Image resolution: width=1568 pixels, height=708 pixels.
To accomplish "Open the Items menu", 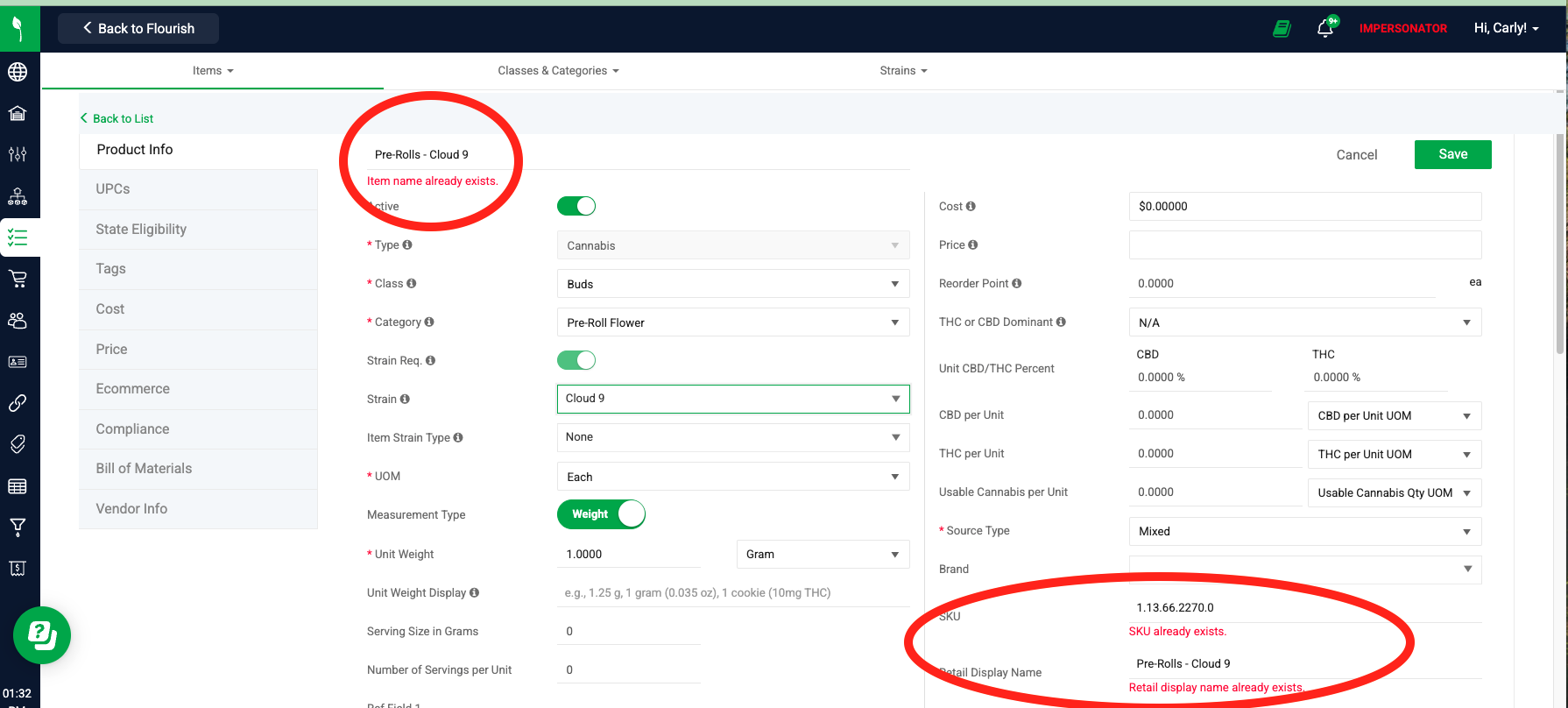I will 213,70.
